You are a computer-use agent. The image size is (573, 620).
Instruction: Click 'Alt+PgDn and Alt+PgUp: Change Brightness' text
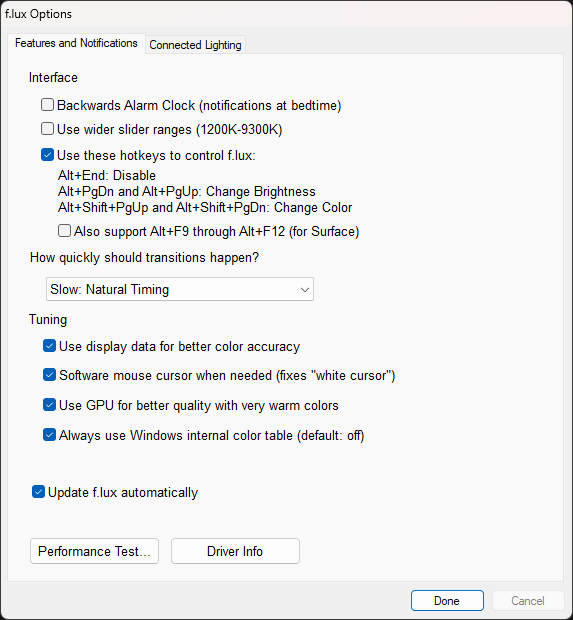click(187, 191)
